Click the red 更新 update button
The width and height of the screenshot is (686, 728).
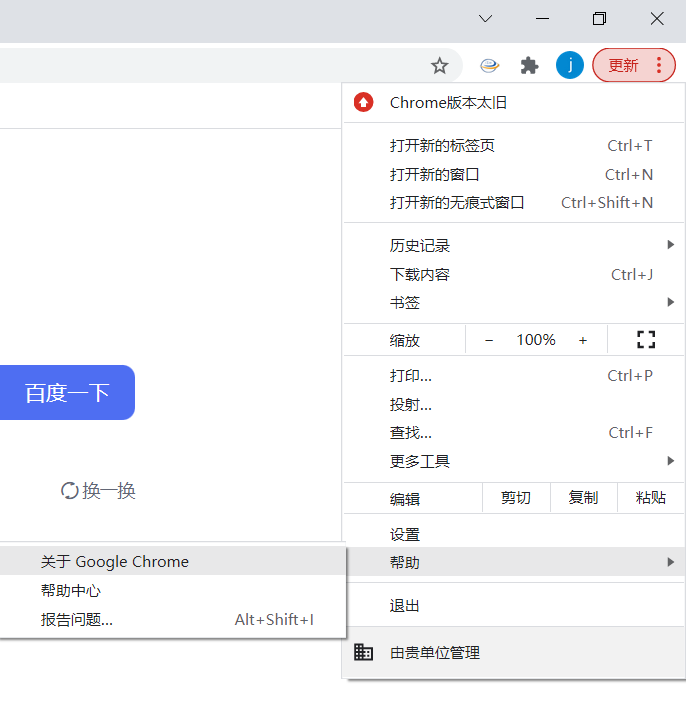click(634, 65)
